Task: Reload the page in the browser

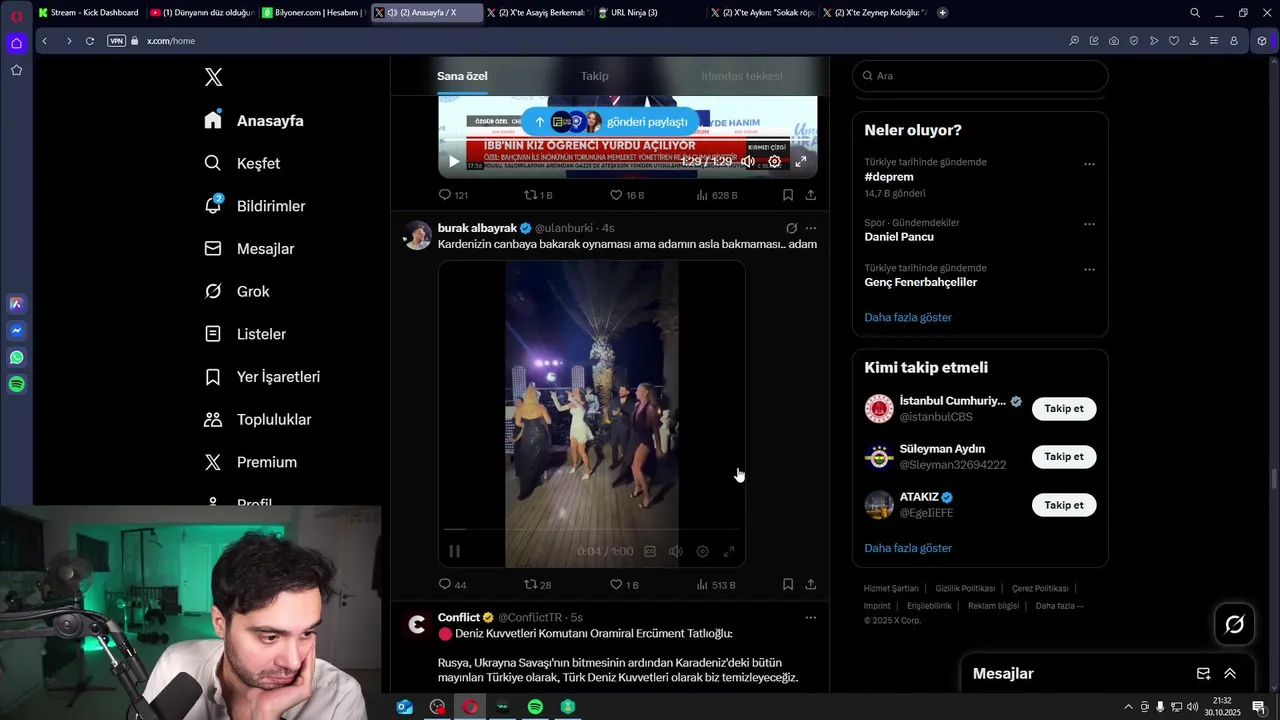Action: pos(90,41)
